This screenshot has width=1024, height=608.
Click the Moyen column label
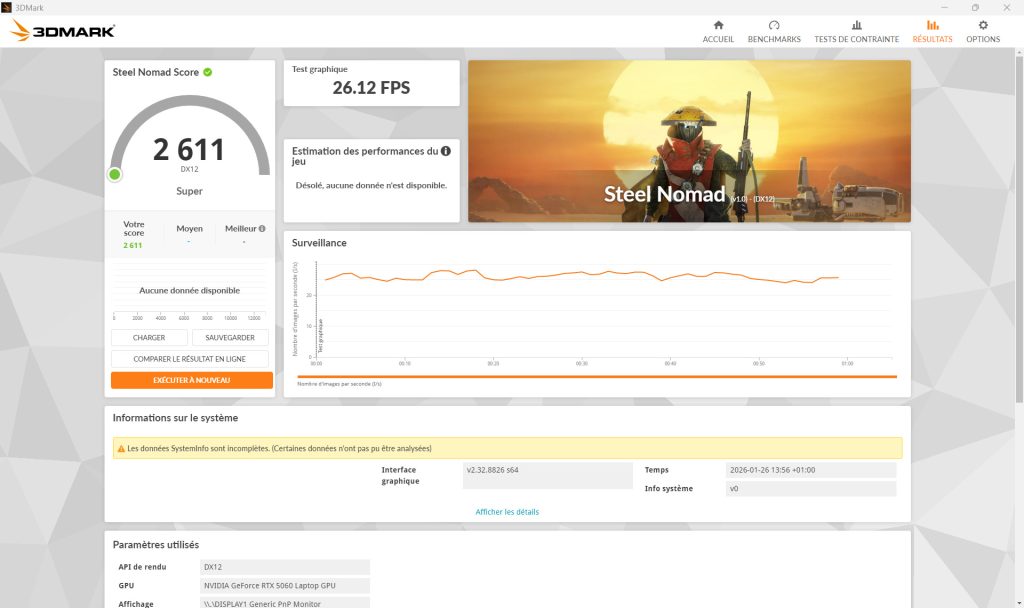tap(189, 229)
